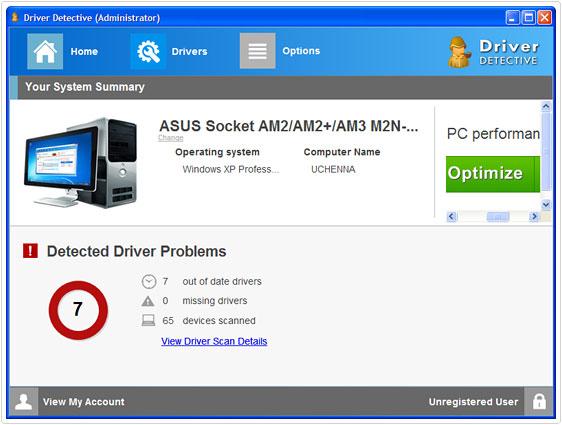Click the desktop computer image
This screenshot has width=562, height=425.
[80, 163]
